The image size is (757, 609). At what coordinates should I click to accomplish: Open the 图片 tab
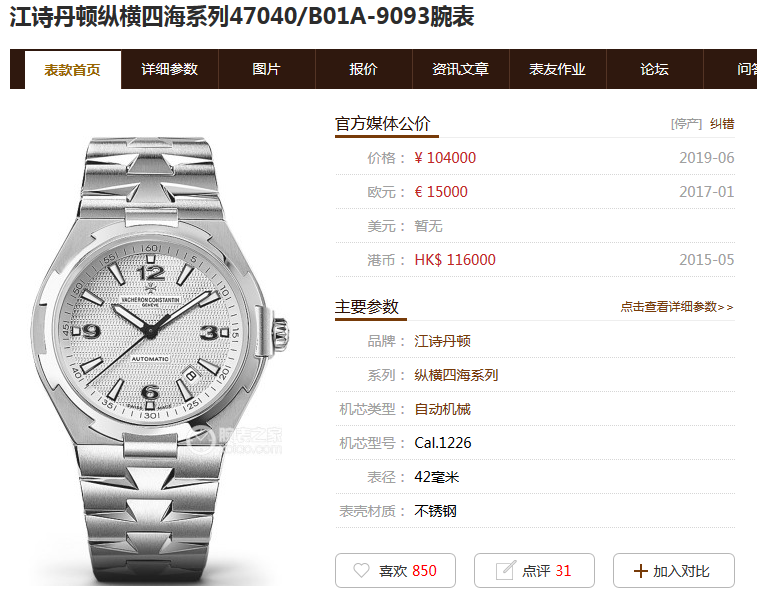266,69
